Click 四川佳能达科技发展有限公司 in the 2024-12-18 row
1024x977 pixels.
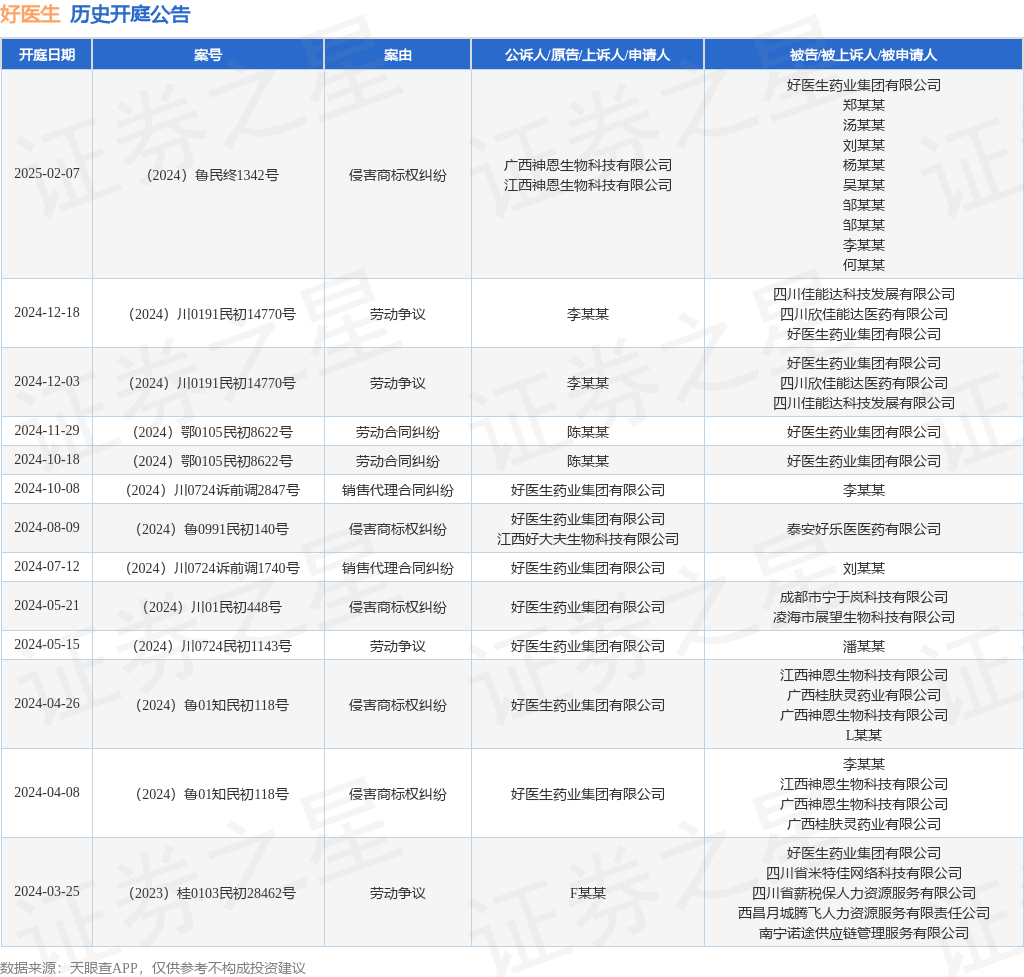click(863, 295)
